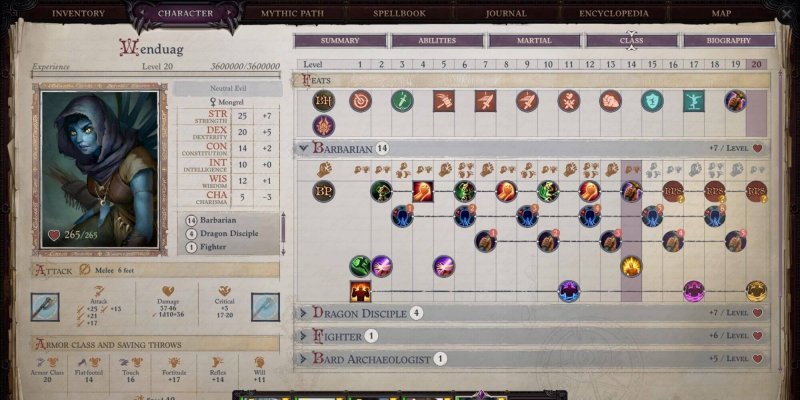This screenshot has height=400, width=800.
Task: Click the blue rage upgrade at level 11
Action: (x=569, y=291)
